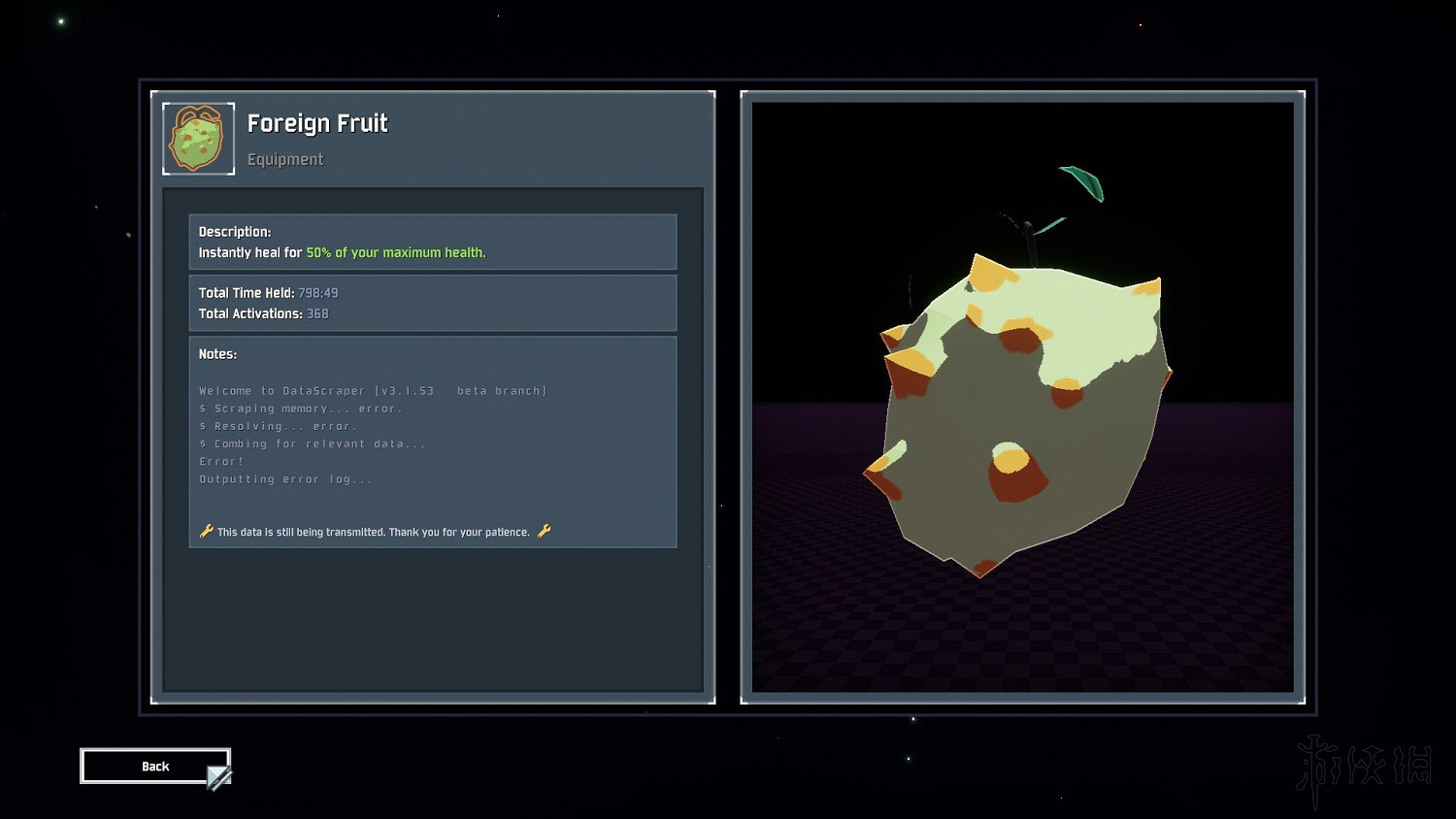Click the 'Outputting error log...' line
Viewport: 1456px width, 819px height.
(285, 479)
